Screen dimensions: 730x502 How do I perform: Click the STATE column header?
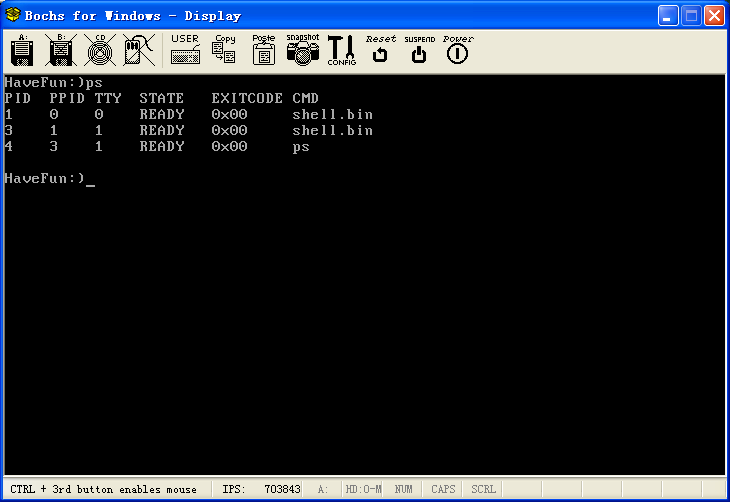coord(162,98)
